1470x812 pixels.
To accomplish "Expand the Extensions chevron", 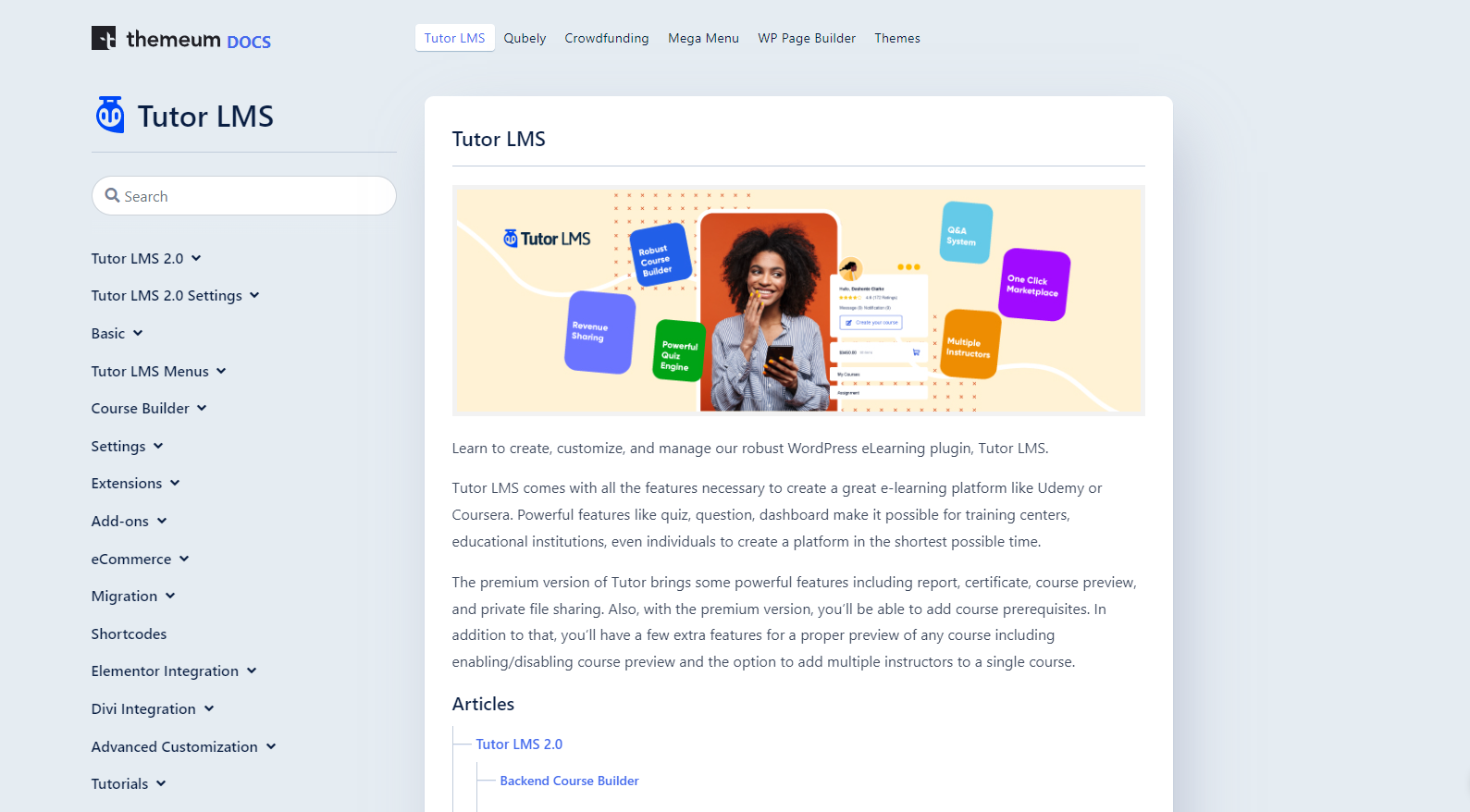I will coord(175,483).
